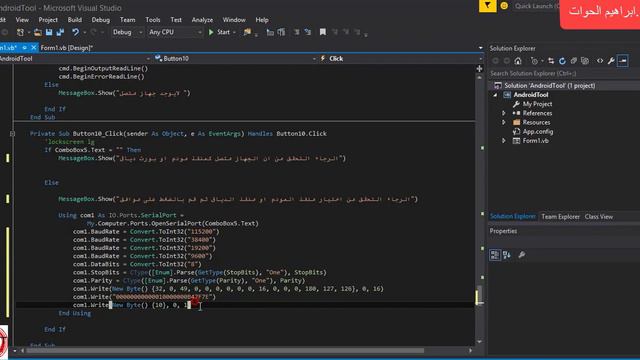Click the Categorized icon in Properties panel
Image resolution: width=640 pixels, height=360 pixels.
(495, 255)
